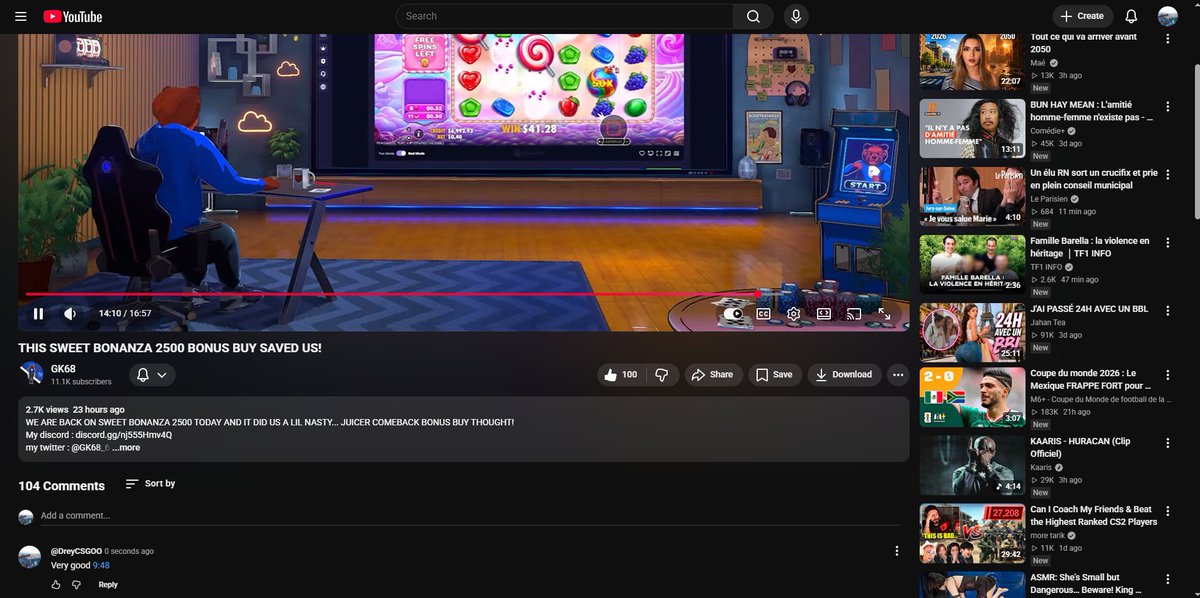Open 'Can I Coach My Friends' video
The height and width of the screenshot is (598, 1200).
[x=1094, y=515]
